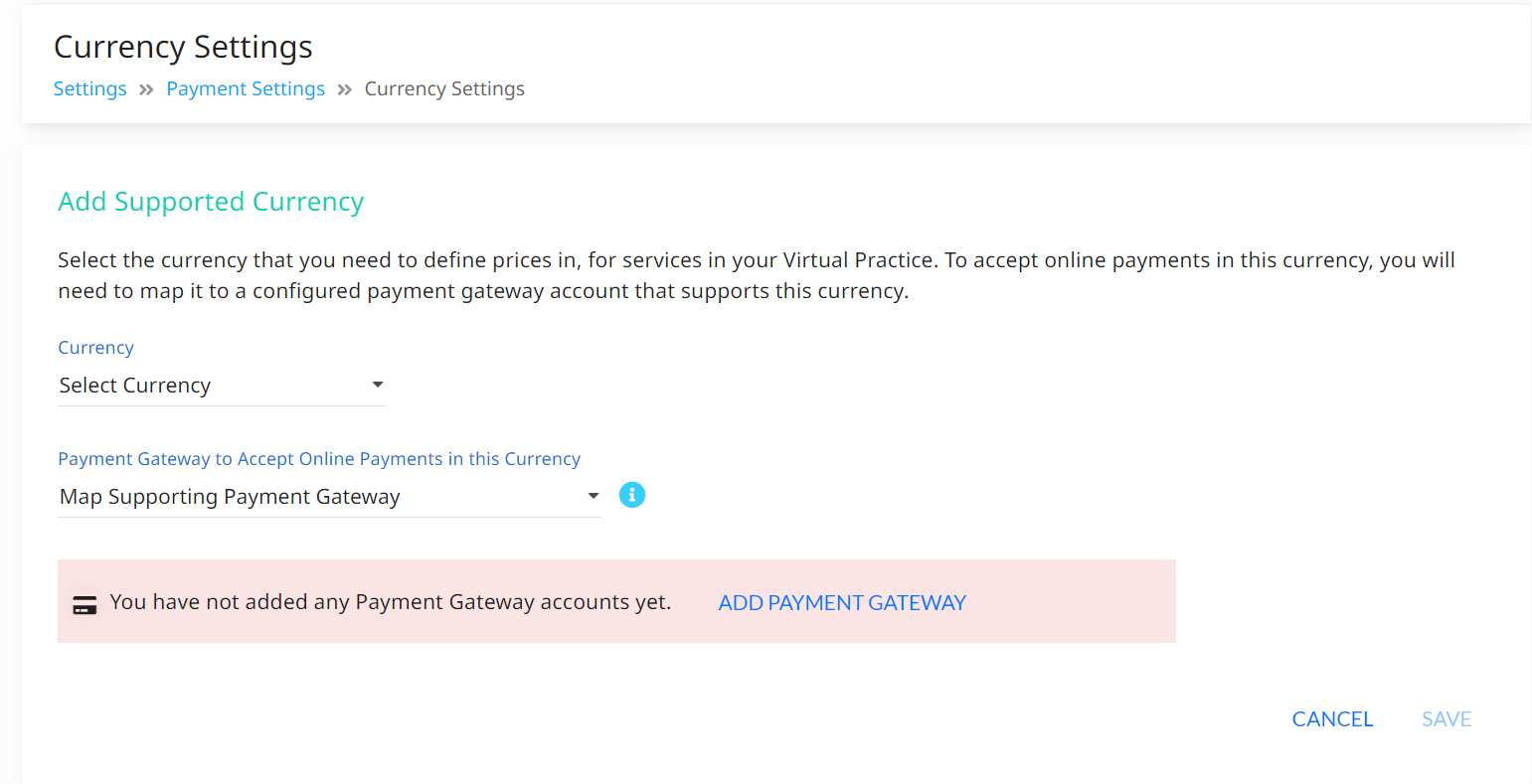Screen dimensions: 1532x784
Task: Follow the ADD PAYMENT GATEWAY link
Action: pos(842,602)
